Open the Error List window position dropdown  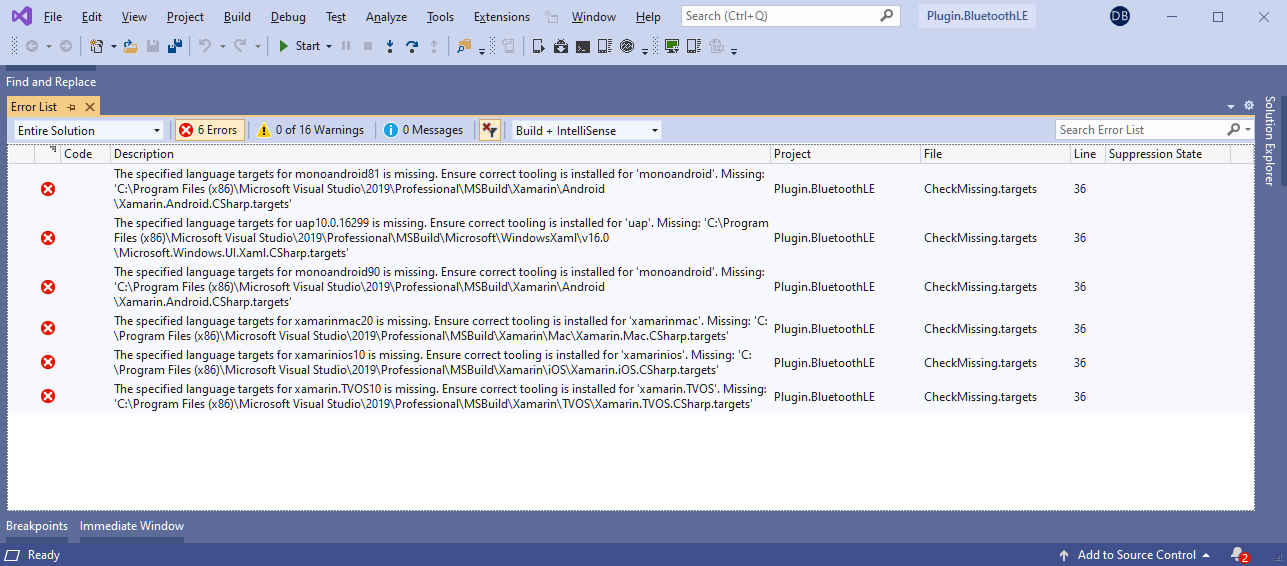(x=1231, y=106)
